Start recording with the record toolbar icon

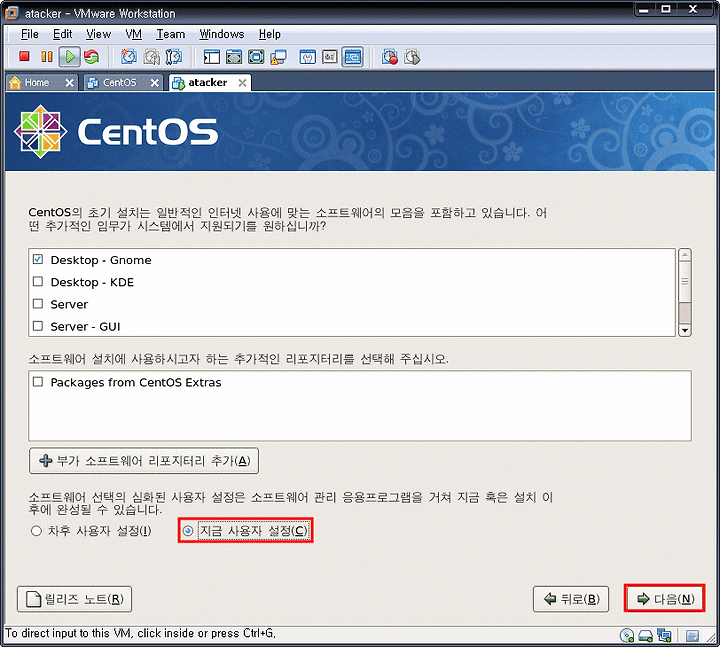click(x=390, y=57)
